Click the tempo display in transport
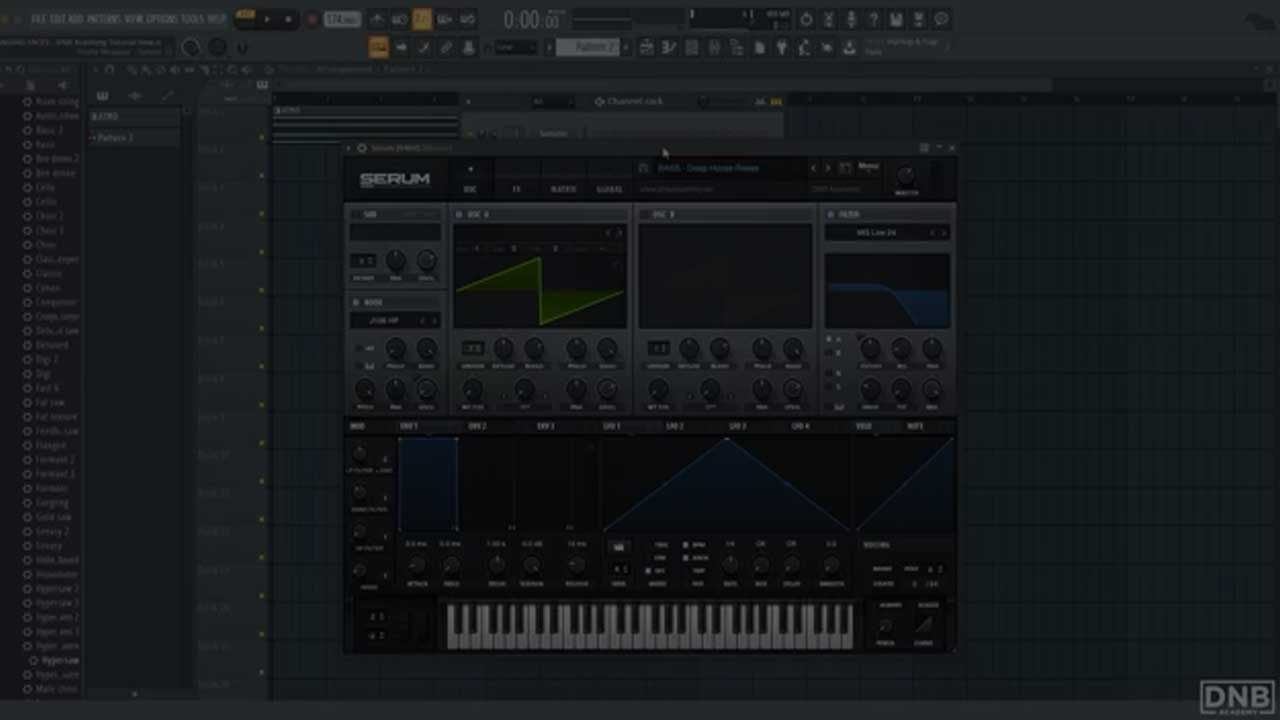This screenshot has width=1280, height=720. tap(342, 19)
